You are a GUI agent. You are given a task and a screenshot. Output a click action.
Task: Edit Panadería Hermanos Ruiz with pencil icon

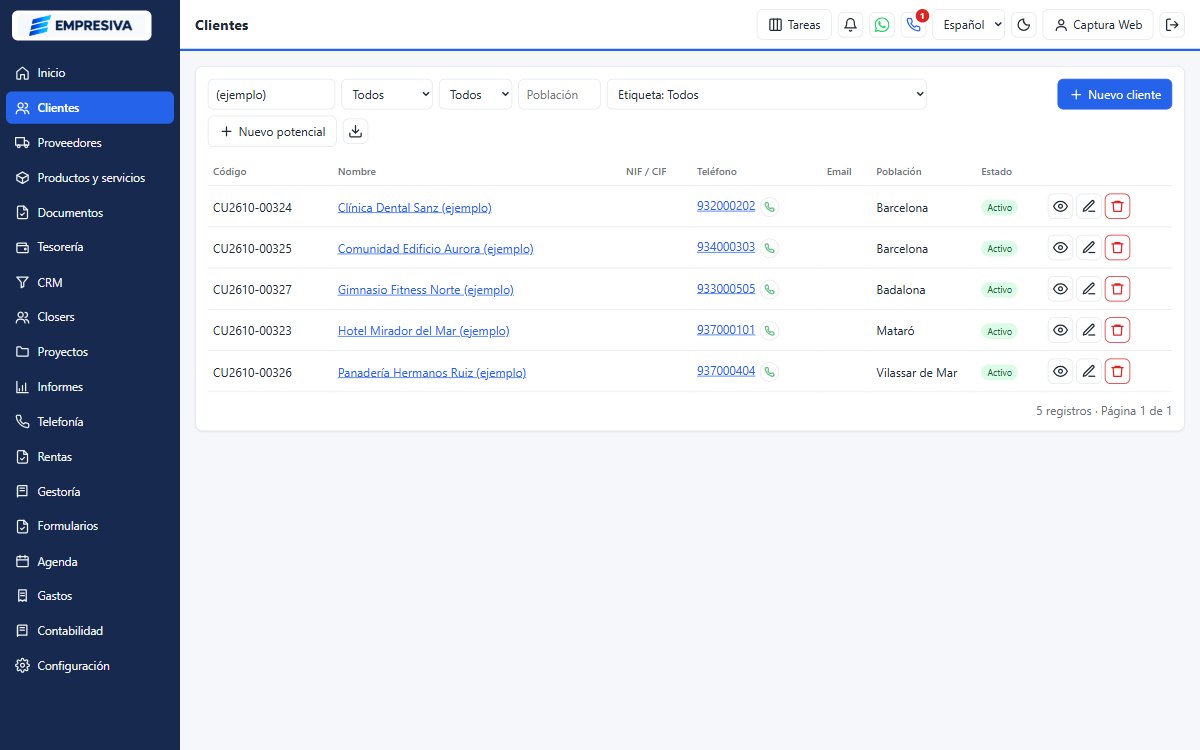click(1089, 372)
